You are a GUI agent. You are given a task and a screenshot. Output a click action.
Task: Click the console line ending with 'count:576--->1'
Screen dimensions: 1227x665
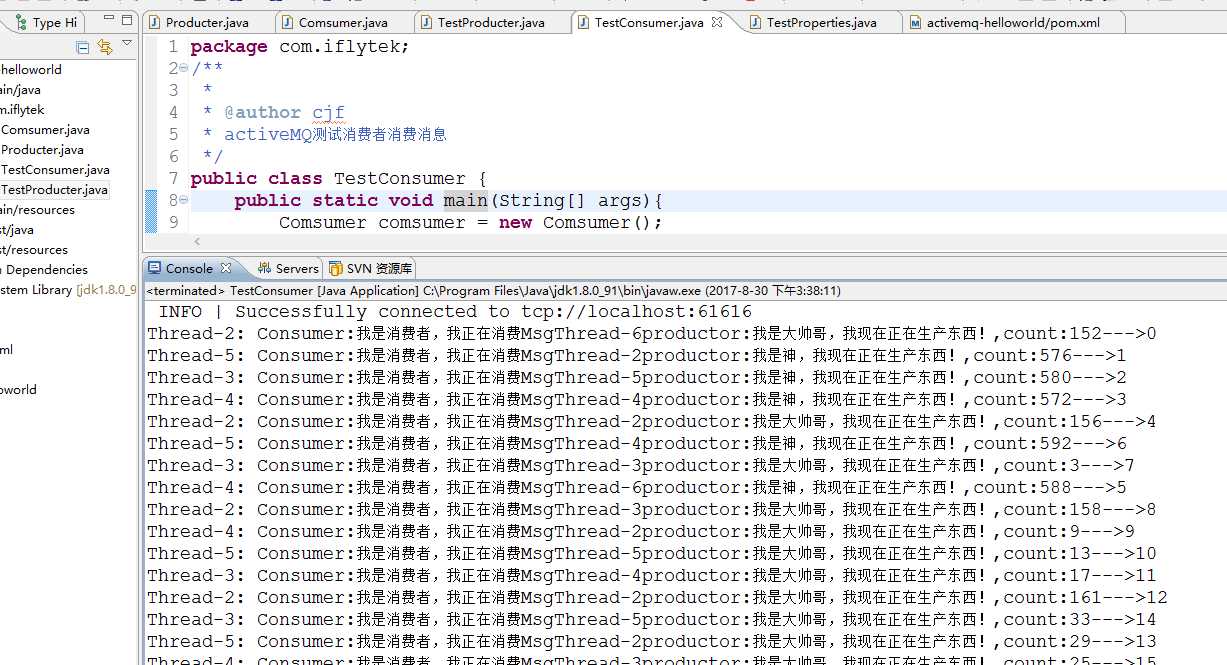637,355
